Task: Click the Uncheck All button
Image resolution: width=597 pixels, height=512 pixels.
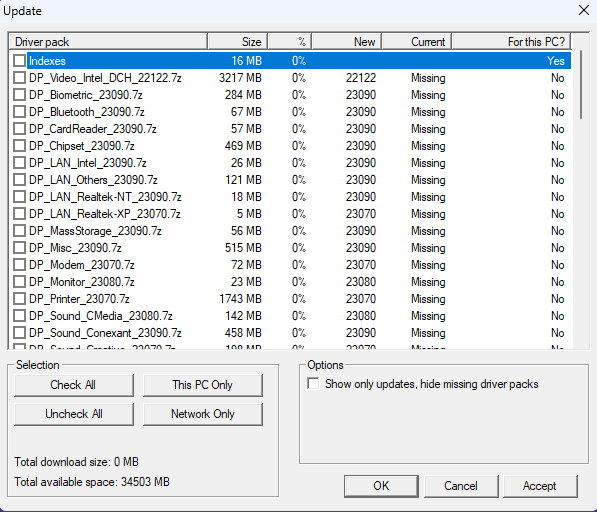Action: click(74, 414)
